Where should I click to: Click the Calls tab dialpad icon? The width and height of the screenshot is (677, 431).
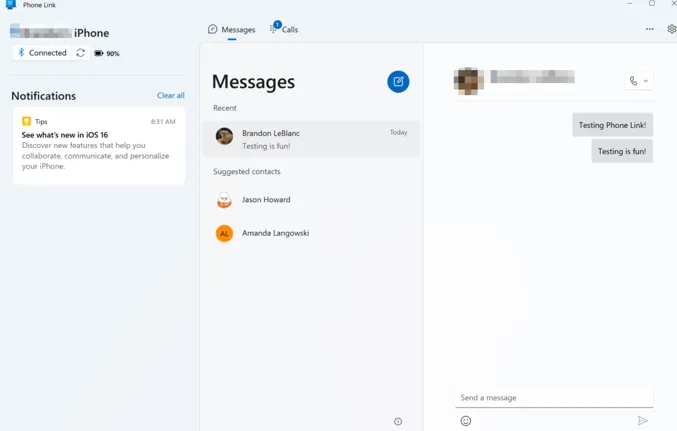(x=273, y=29)
